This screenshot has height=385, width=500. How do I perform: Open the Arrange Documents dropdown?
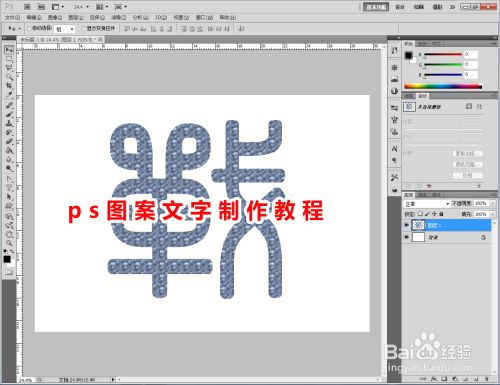pos(102,7)
